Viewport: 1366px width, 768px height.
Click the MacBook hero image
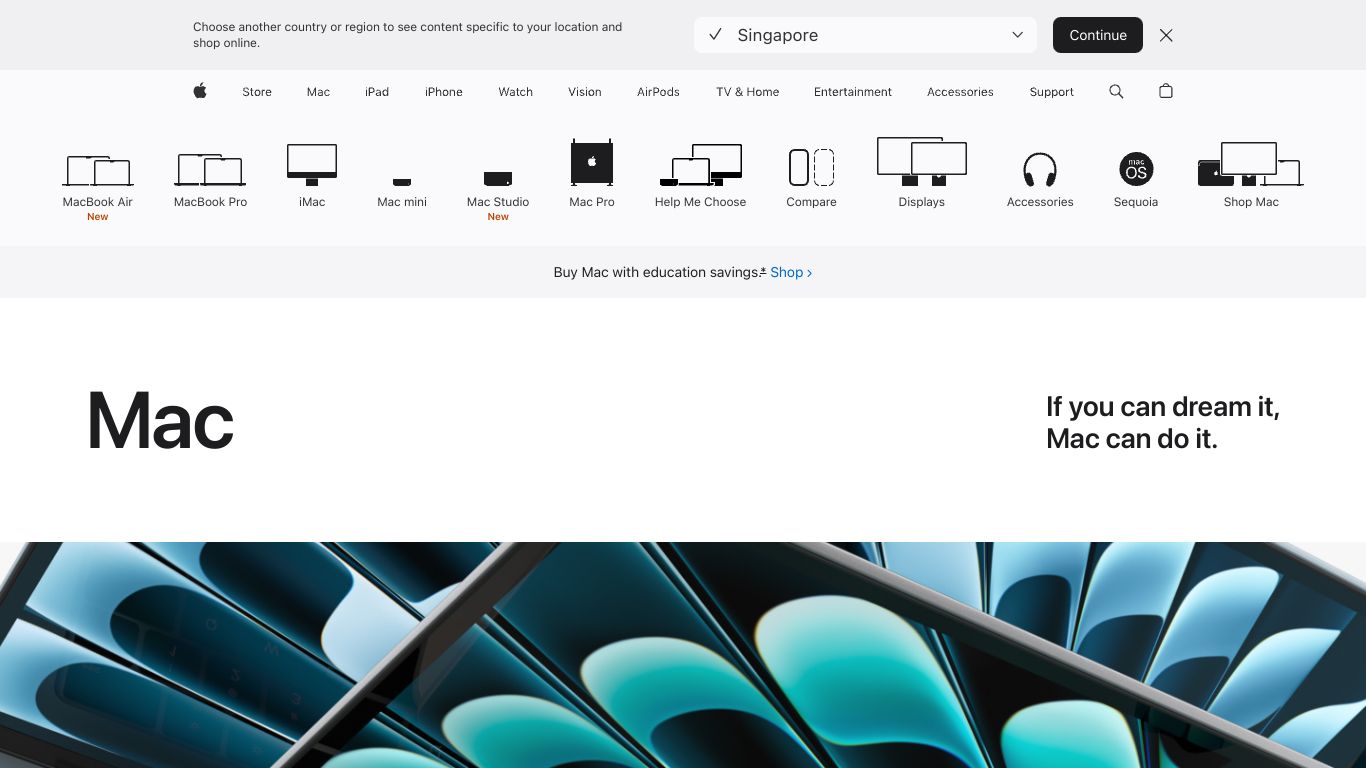click(x=683, y=655)
